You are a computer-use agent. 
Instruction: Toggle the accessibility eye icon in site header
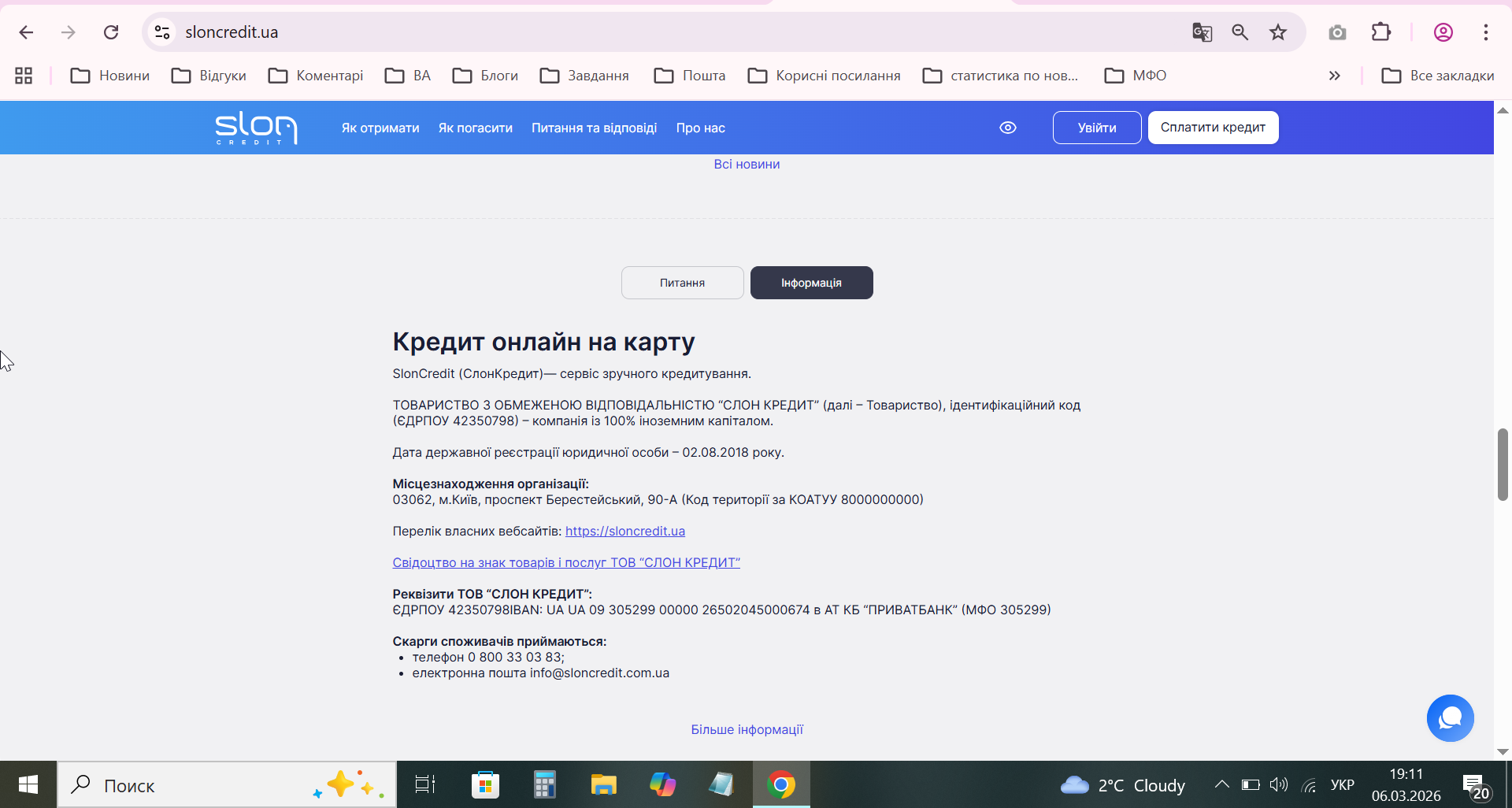(1008, 128)
